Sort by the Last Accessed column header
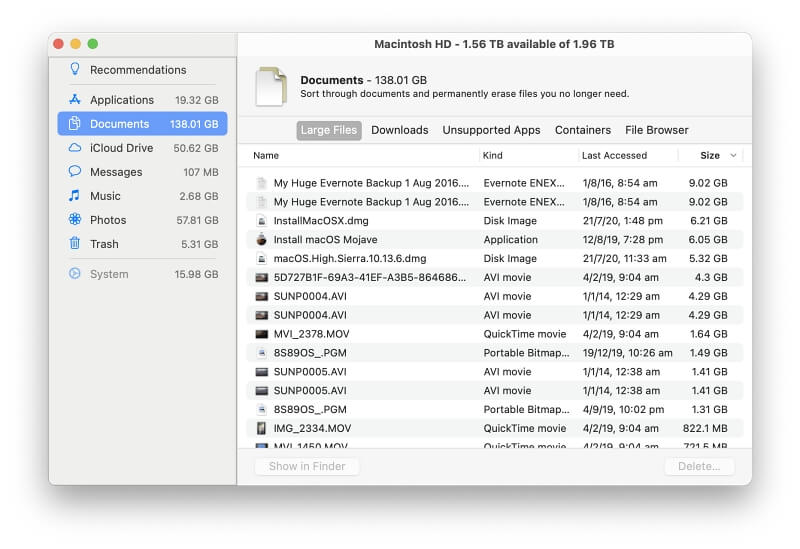 (x=614, y=155)
